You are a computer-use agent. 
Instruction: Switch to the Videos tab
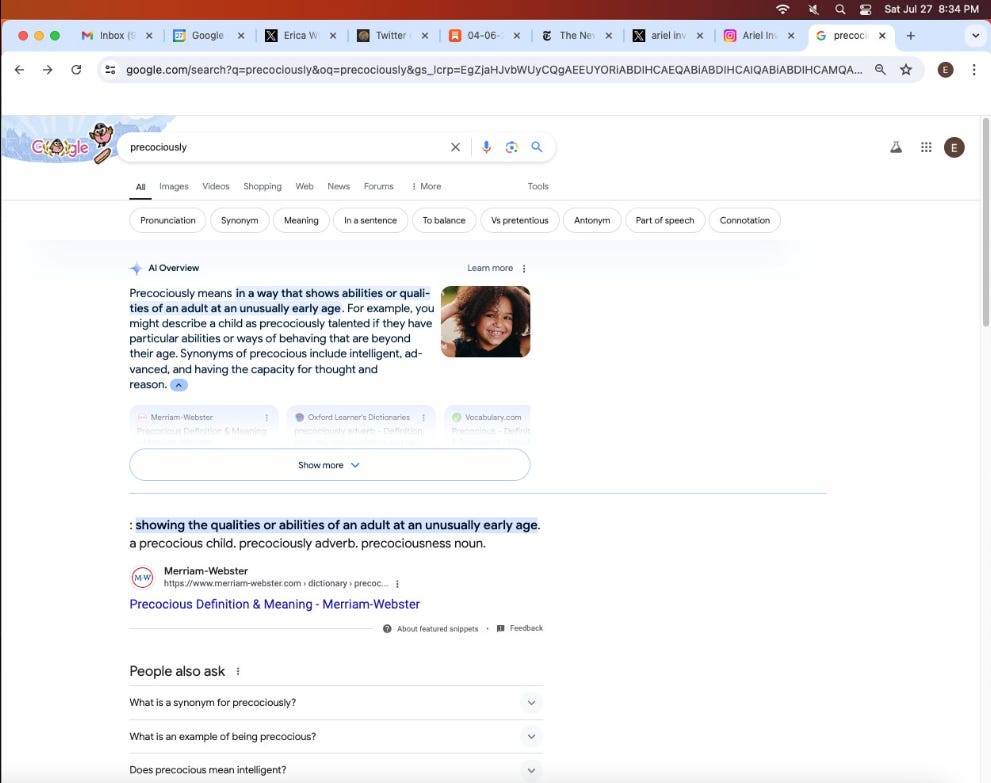click(x=216, y=186)
